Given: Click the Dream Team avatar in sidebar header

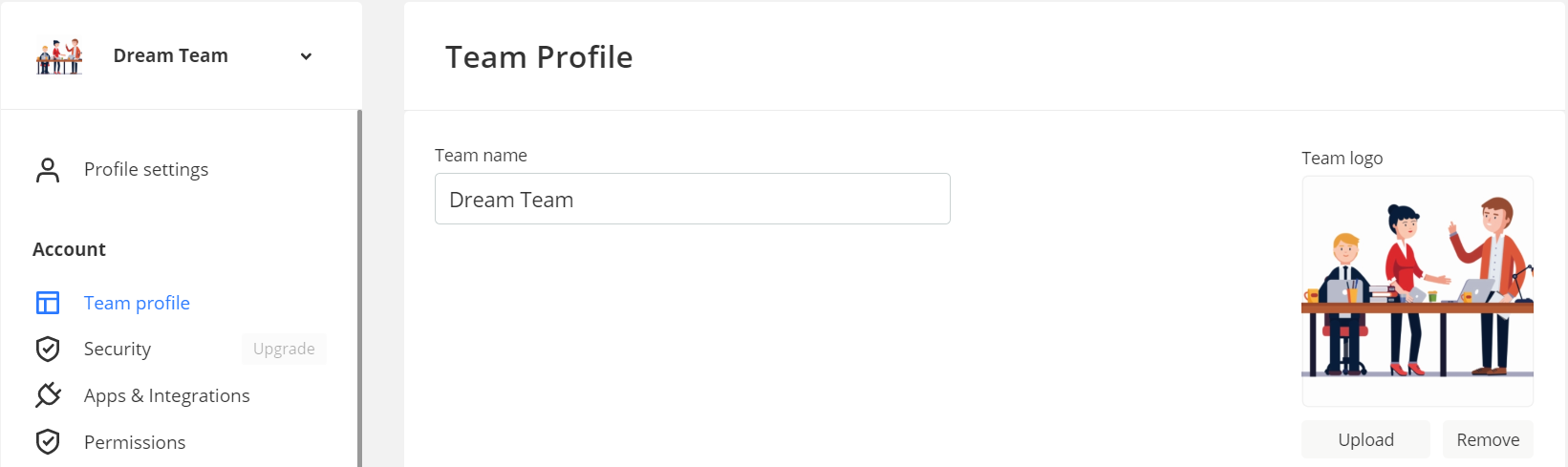Looking at the screenshot, I should pos(59,56).
